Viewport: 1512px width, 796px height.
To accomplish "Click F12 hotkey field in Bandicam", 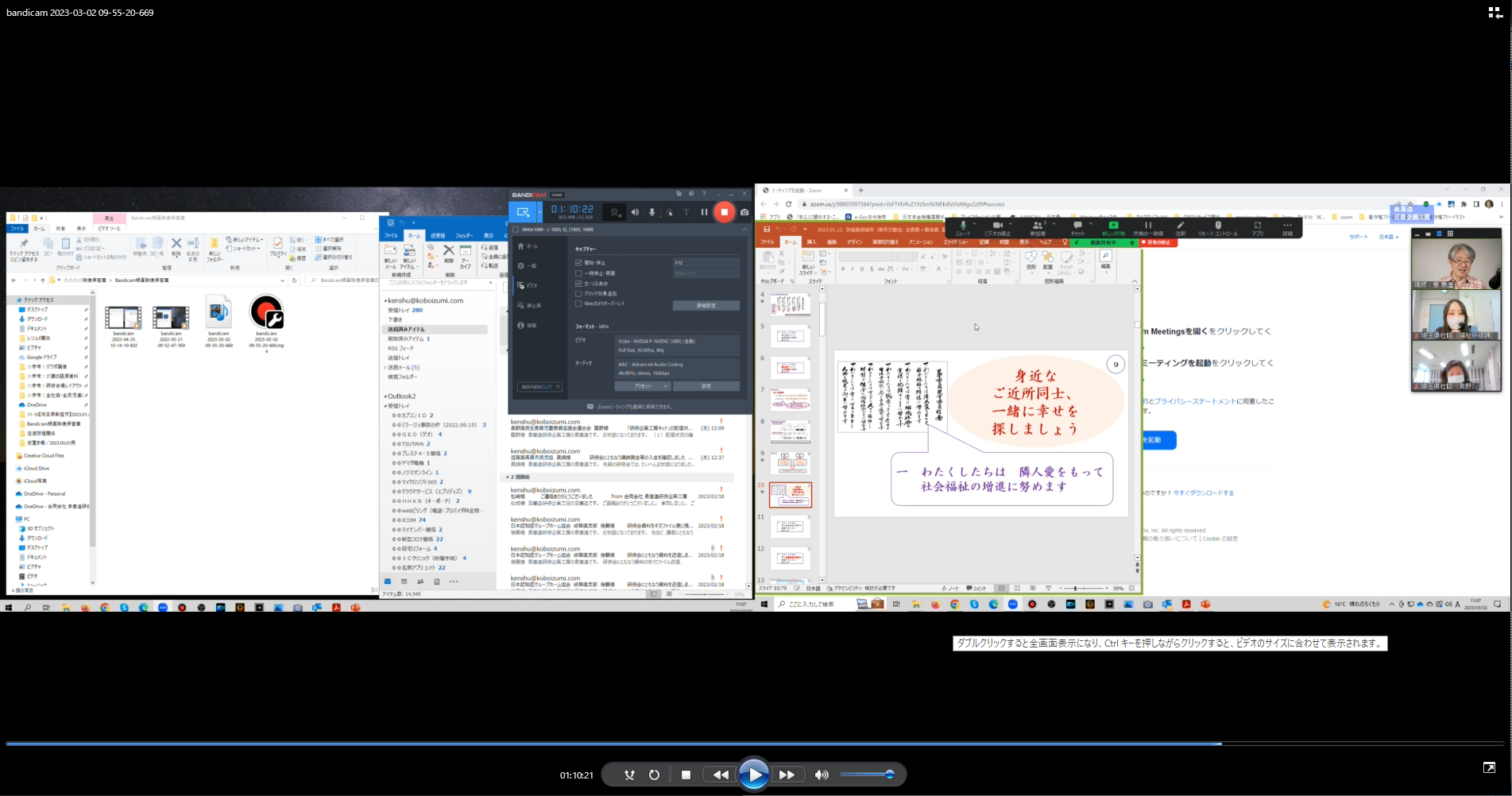I will pos(706,262).
